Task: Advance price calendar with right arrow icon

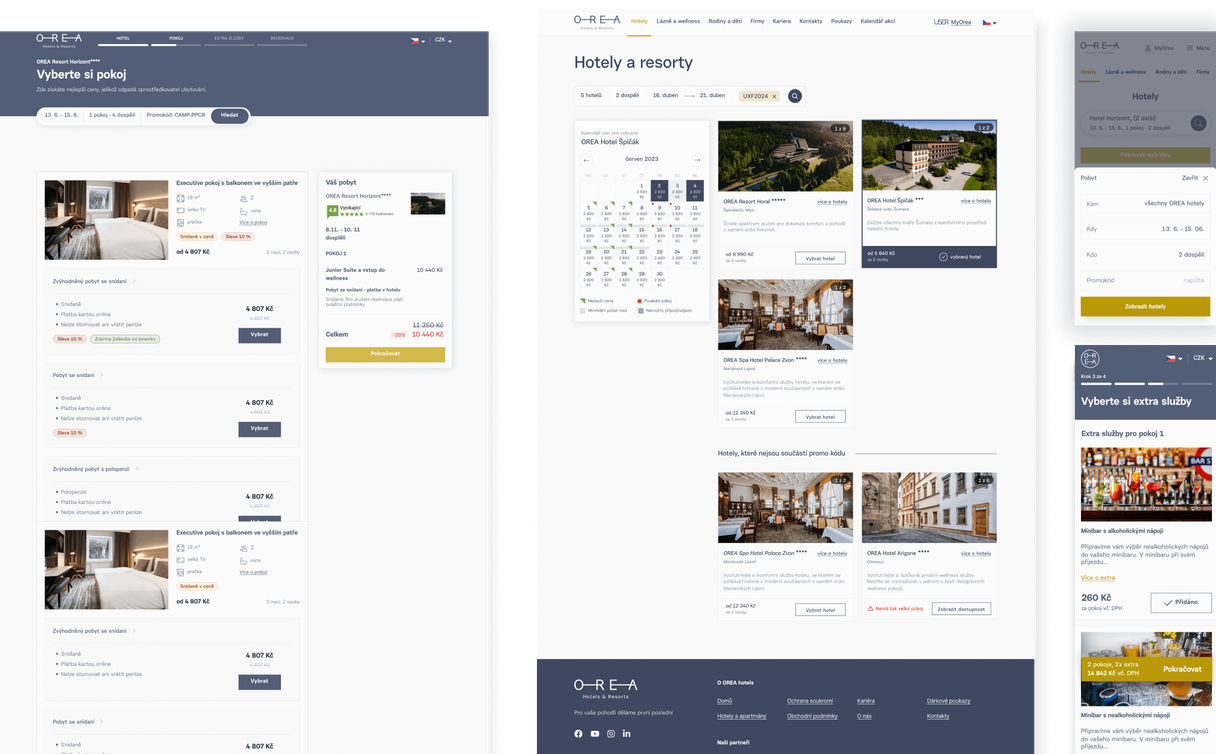Action: (x=698, y=159)
